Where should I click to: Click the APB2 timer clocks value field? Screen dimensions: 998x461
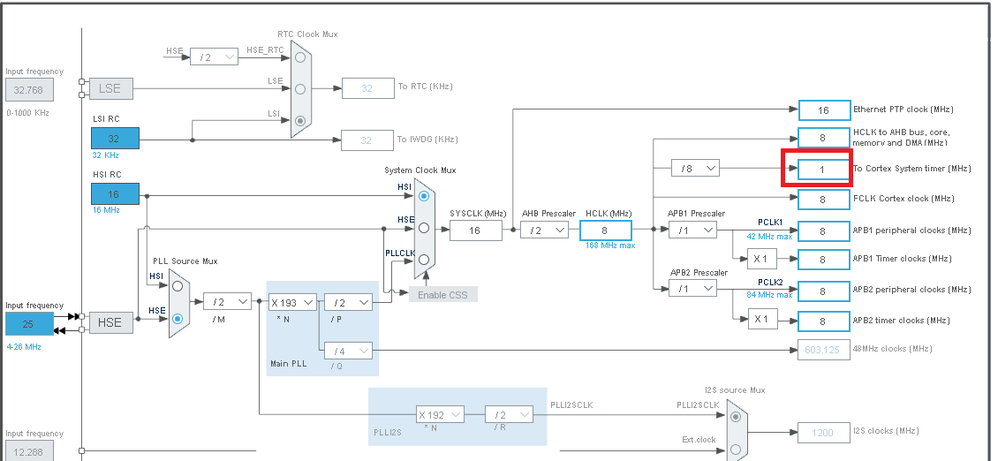point(824,322)
